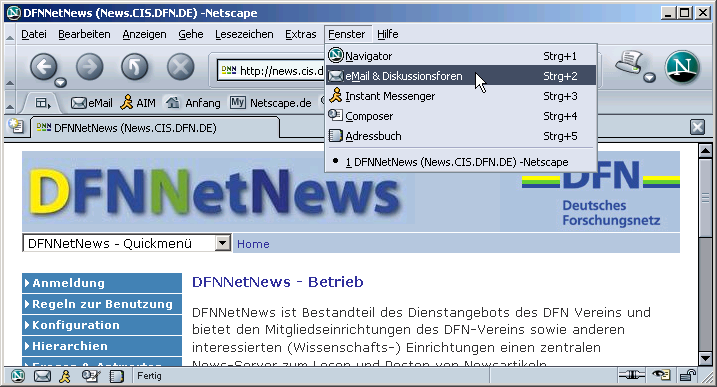Close the open Fenster menu
This screenshot has height=387, width=717.
point(347,34)
